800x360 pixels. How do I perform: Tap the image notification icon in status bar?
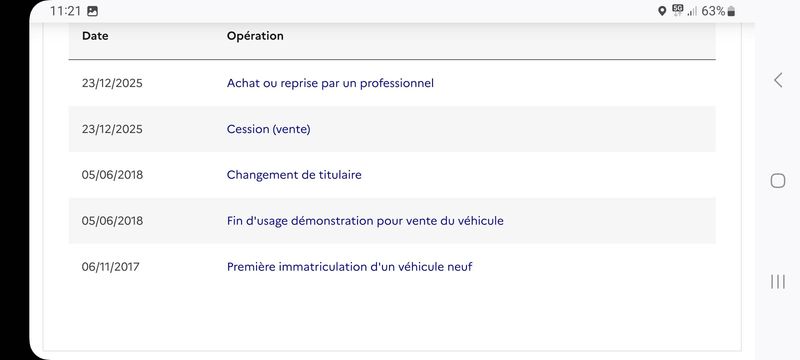[92, 11]
